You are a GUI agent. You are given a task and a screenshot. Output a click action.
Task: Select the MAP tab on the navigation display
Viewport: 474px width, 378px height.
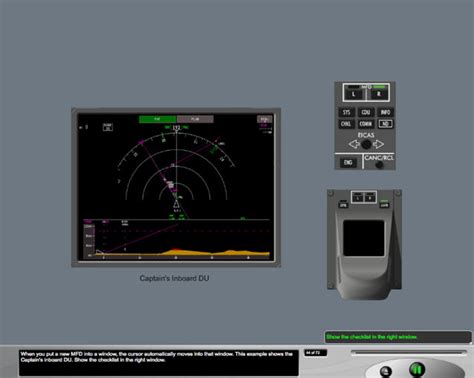pos(158,119)
